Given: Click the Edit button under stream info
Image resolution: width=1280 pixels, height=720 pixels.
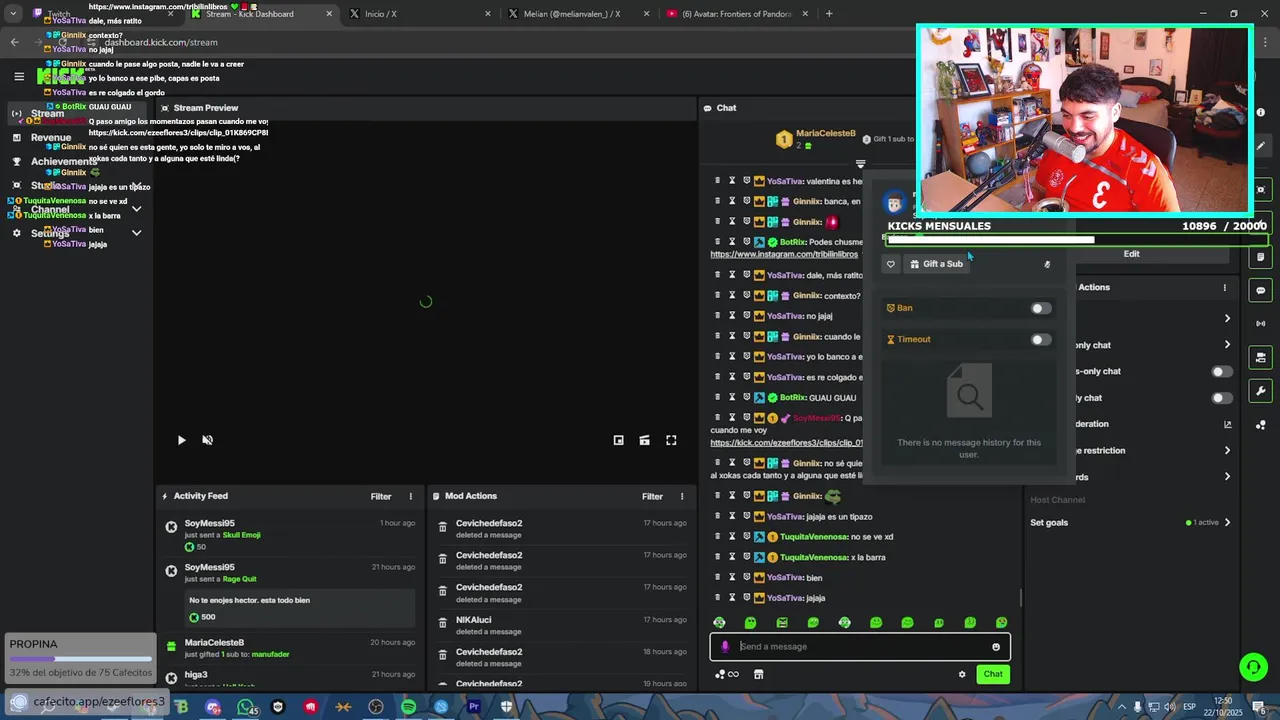Looking at the screenshot, I should point(1131,254).
